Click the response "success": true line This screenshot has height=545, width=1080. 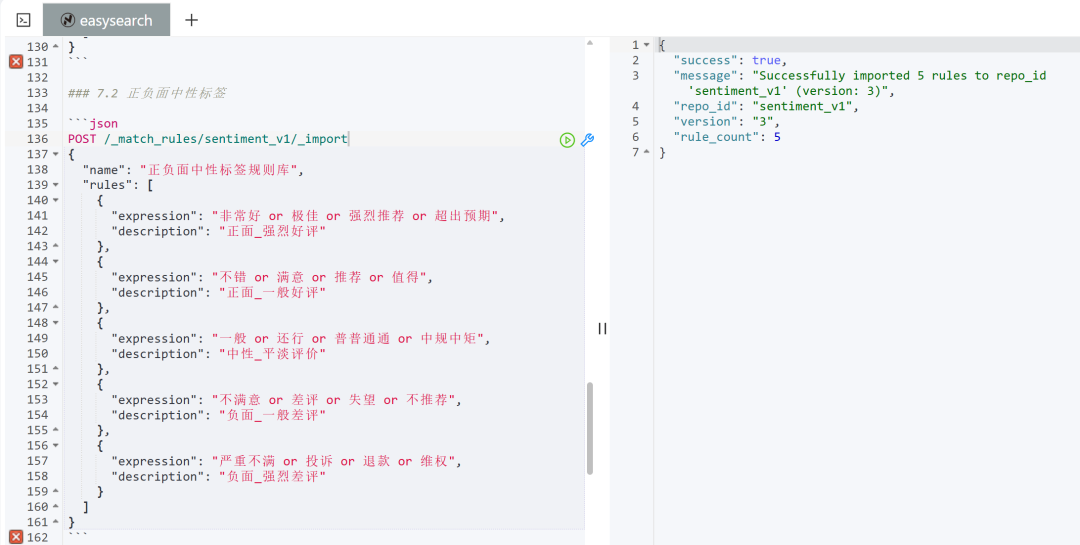coord(730,61)
